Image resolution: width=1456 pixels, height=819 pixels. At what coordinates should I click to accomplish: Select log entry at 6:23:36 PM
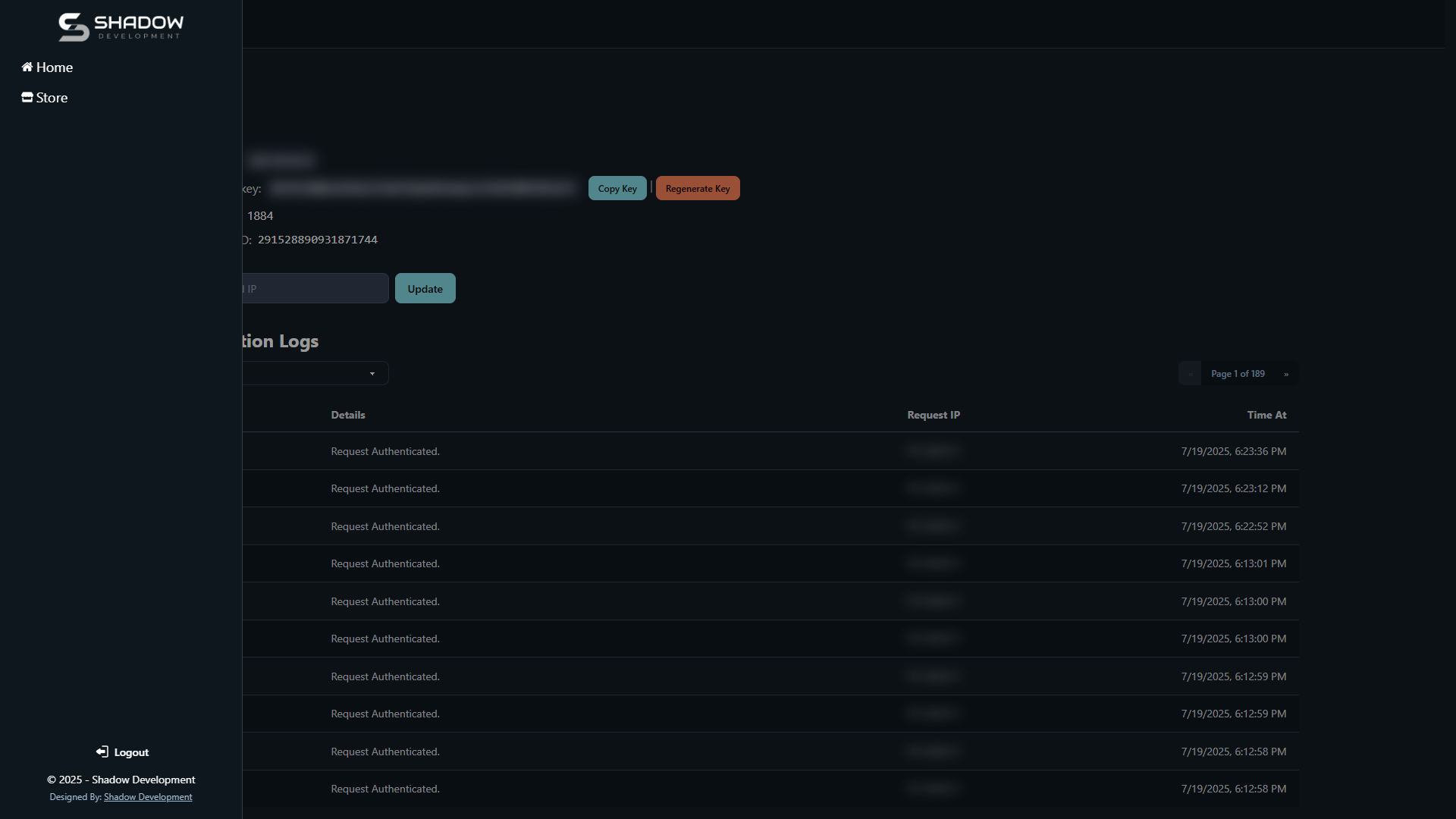point(1233,451)
